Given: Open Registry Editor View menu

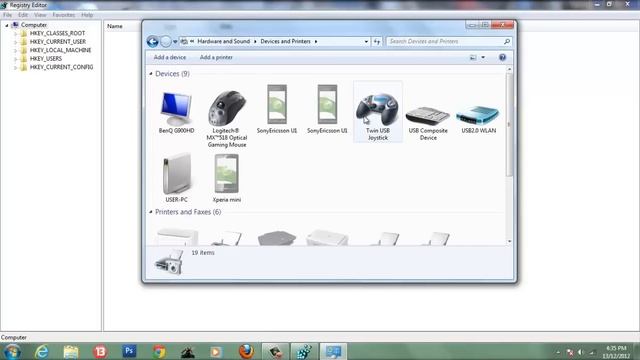Looking at the screenshot, I should [x=40, y=15].
